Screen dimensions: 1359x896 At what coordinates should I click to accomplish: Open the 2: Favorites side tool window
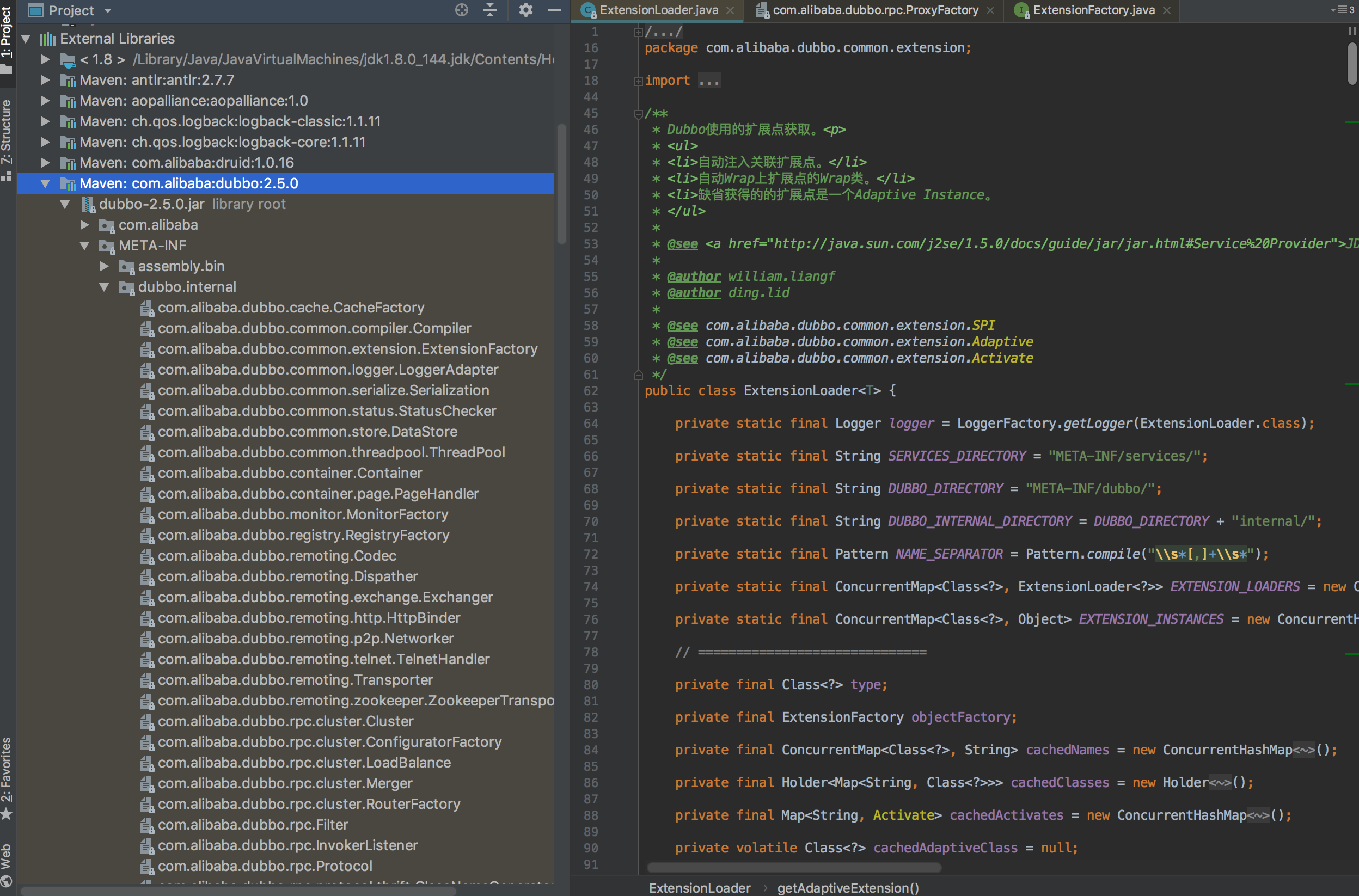7,778
